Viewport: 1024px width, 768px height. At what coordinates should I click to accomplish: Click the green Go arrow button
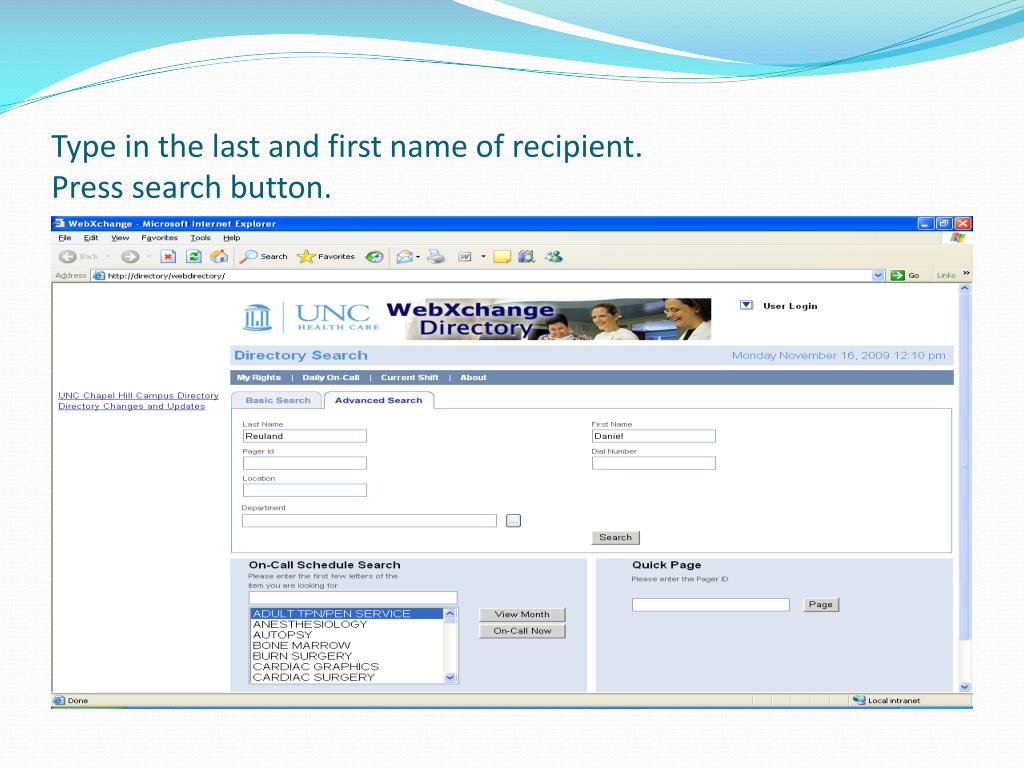[898, 276]
